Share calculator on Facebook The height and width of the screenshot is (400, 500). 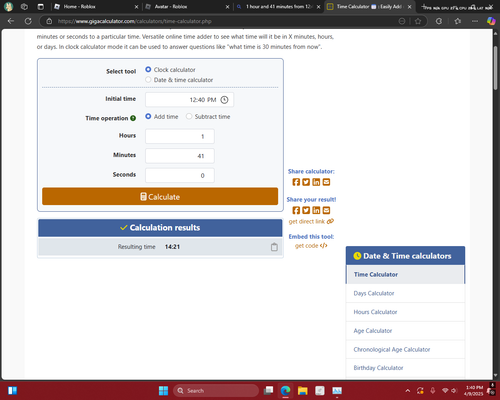[296, 182]
